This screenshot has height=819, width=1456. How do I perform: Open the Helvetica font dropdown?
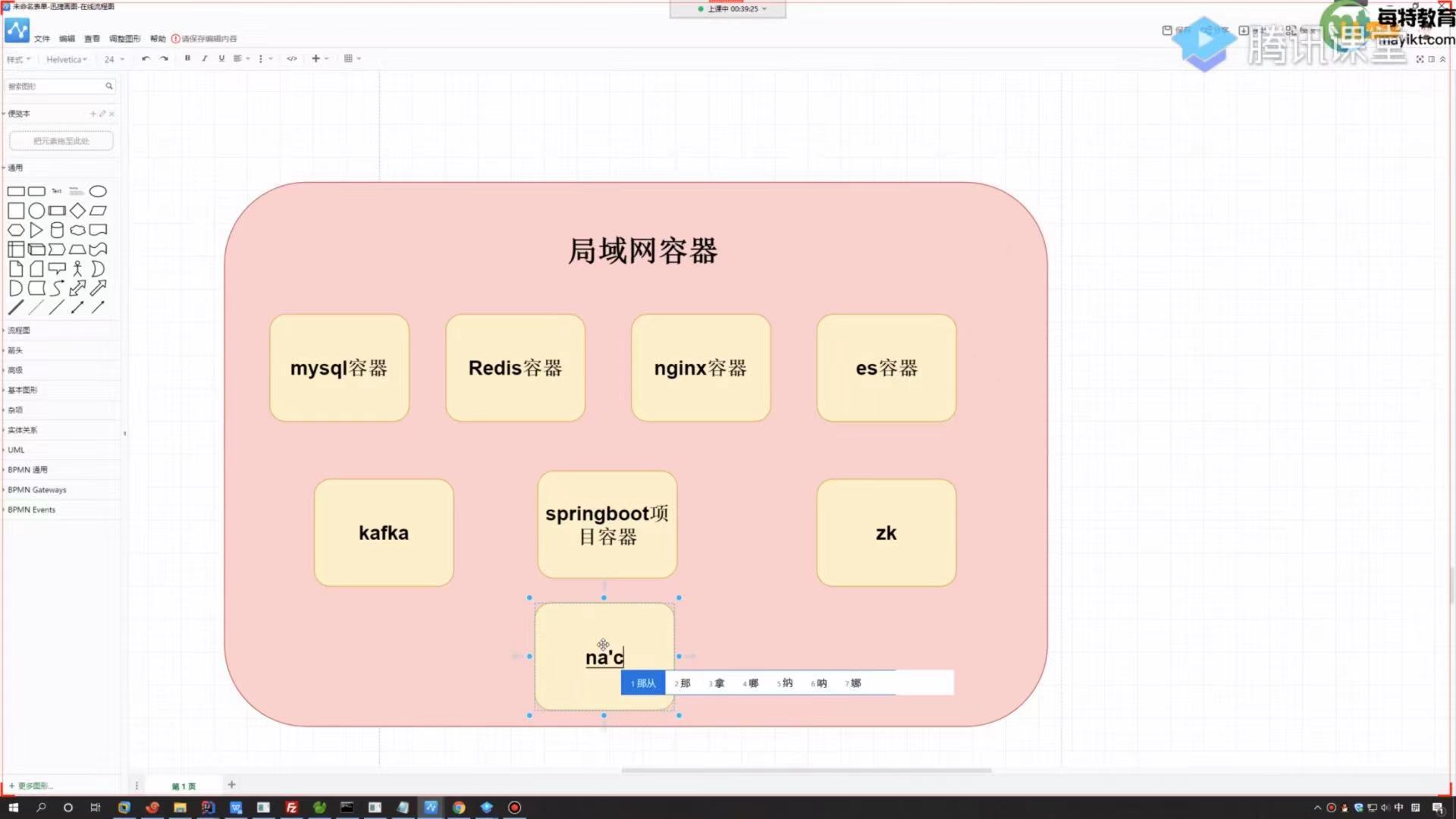coord(67,59)
